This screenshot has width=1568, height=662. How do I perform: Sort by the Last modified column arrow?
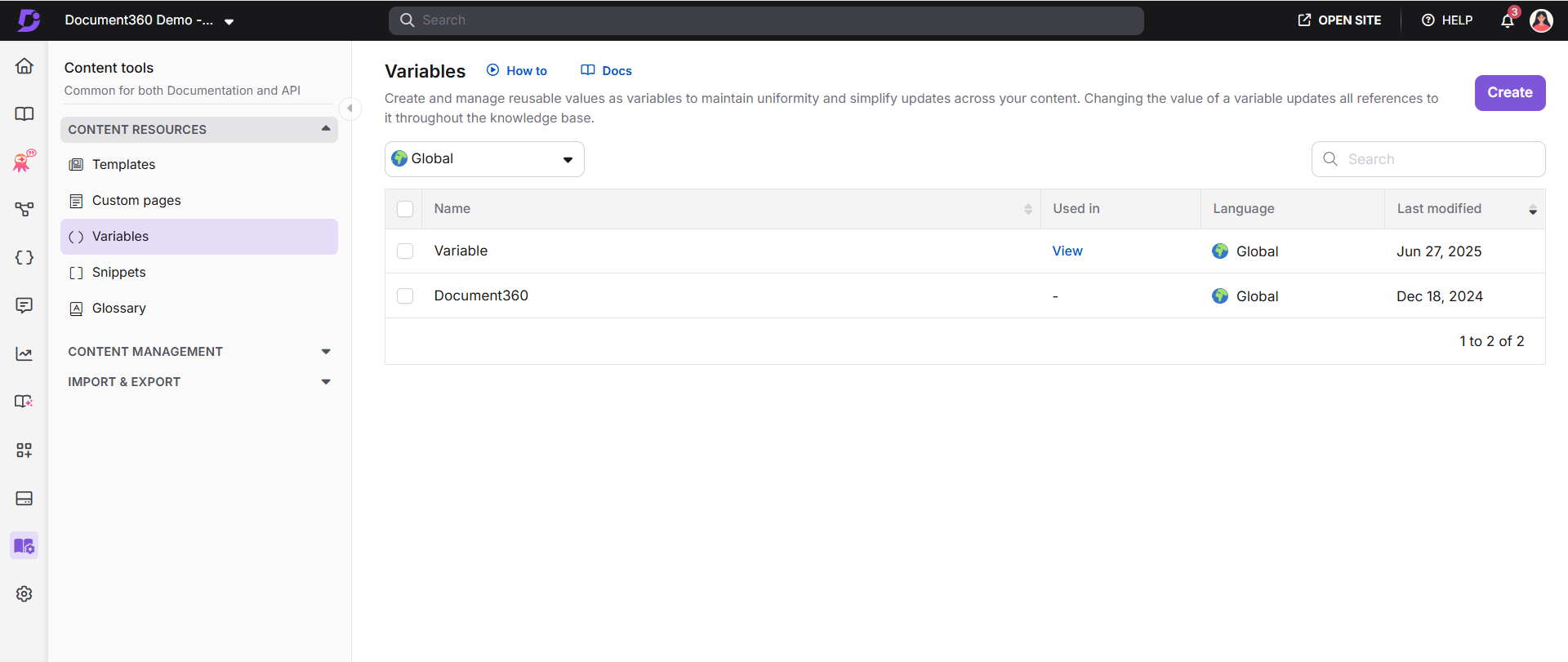[x=1533, y=210]
